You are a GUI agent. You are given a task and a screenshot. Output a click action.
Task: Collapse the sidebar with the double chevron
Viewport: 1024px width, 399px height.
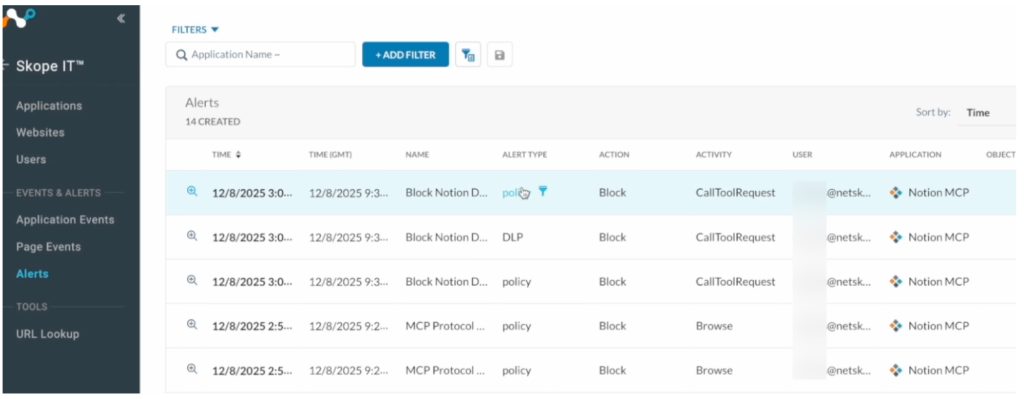coord(121,18)
